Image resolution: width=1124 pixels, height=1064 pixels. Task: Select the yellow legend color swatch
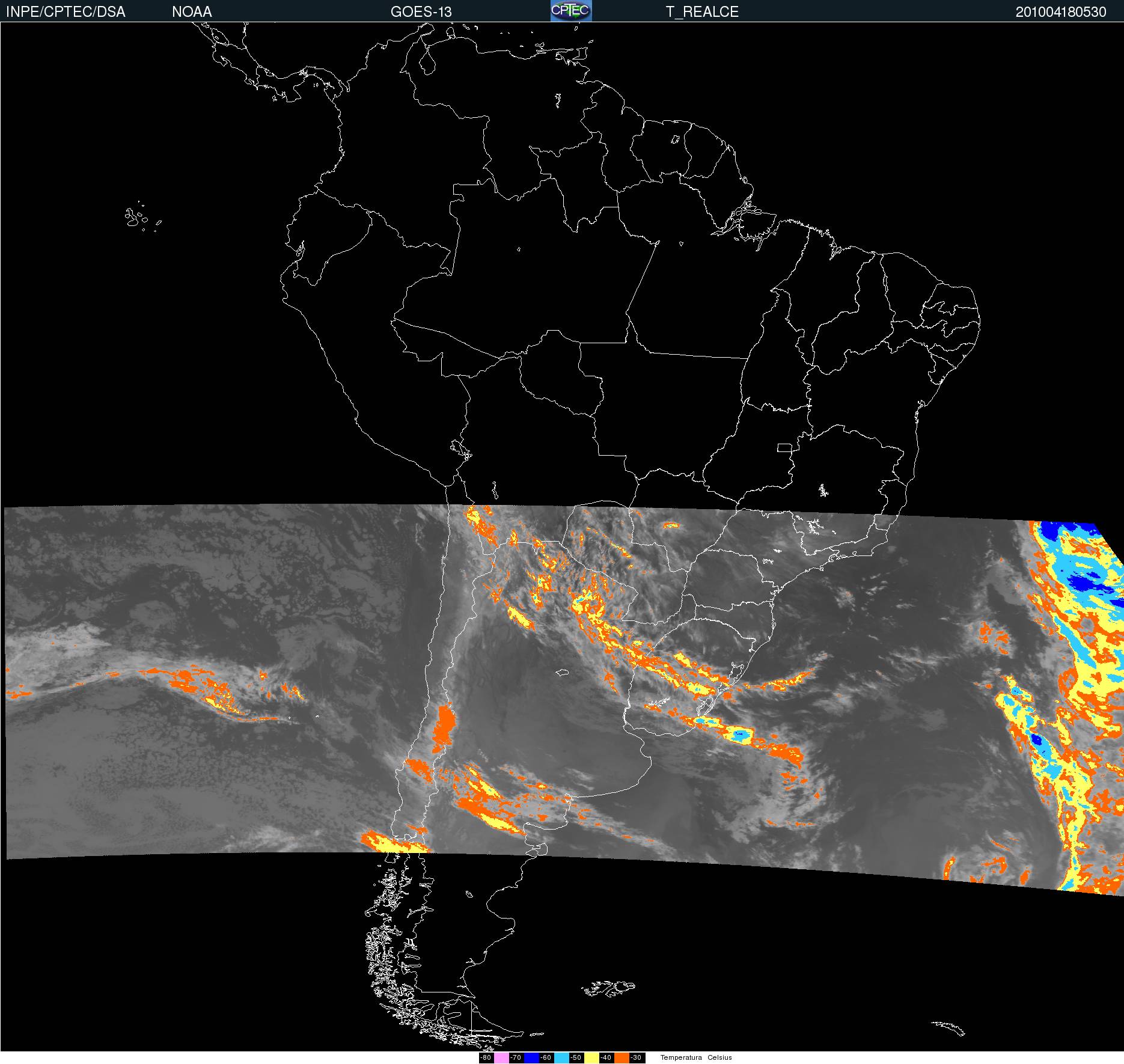click(591, 1058)
